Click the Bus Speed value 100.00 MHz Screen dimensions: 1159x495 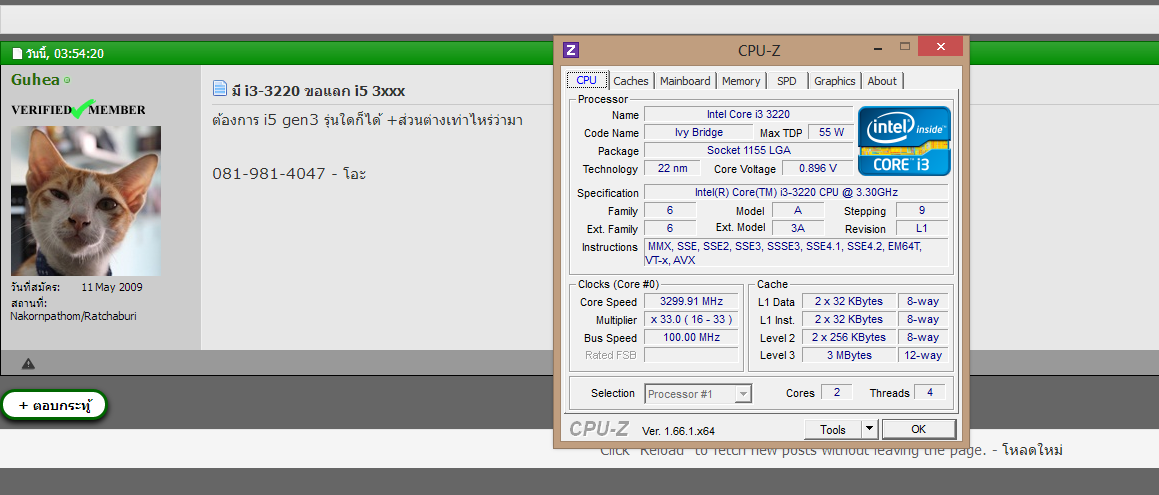[691, 338]
